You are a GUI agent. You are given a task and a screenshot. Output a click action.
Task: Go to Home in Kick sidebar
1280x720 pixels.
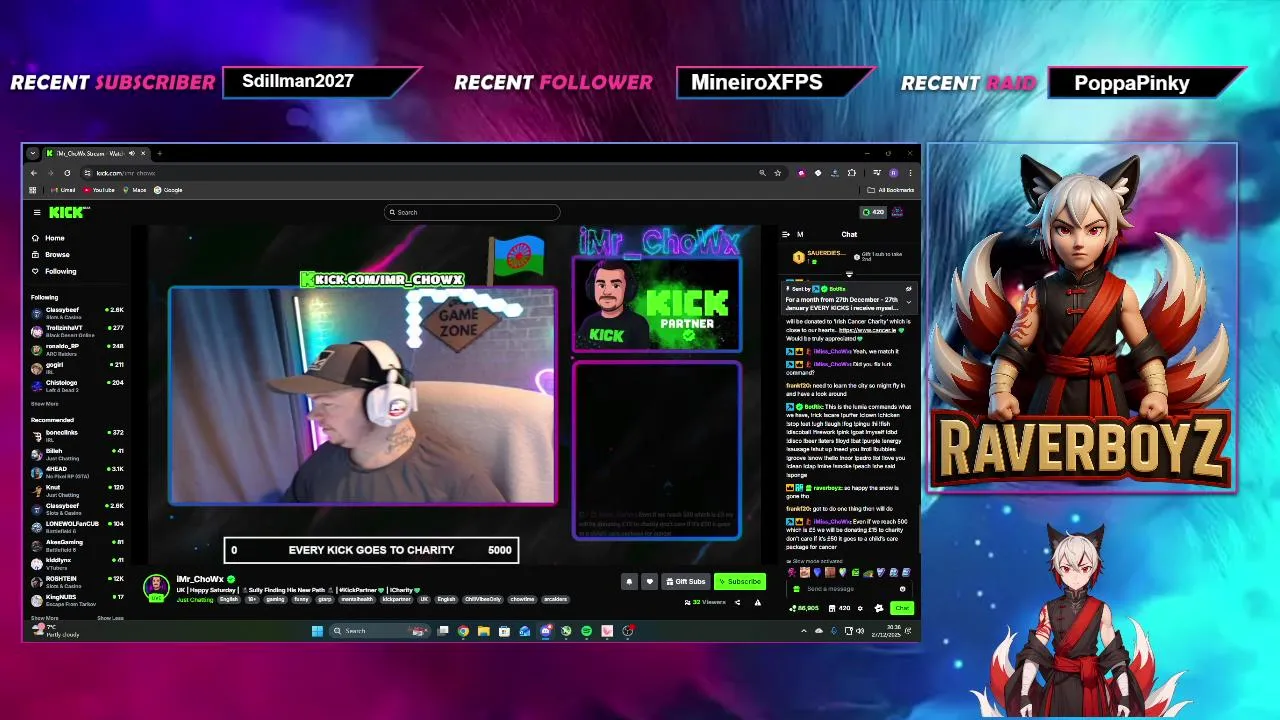(48, 238)
